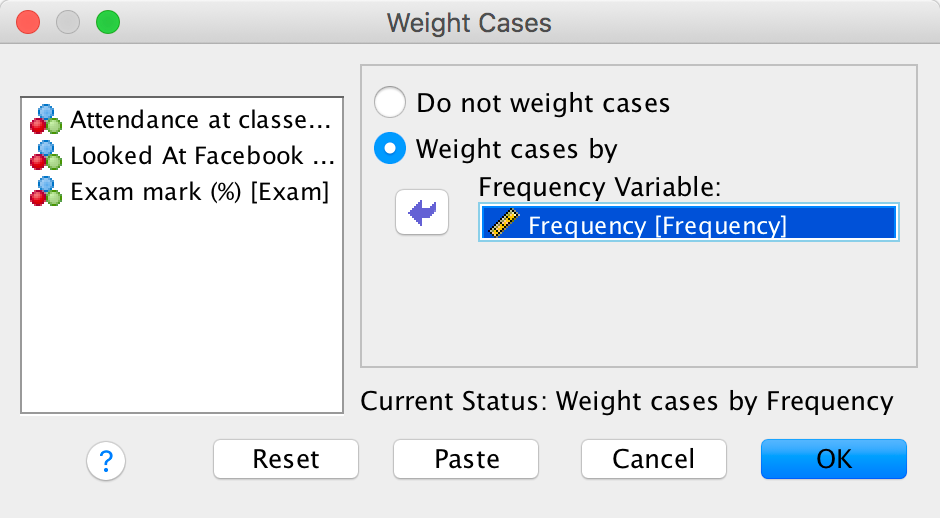This screenshot has height=518, width=940.
Task: Cancel the Weight Cases dialog
Action: (654, 459)
